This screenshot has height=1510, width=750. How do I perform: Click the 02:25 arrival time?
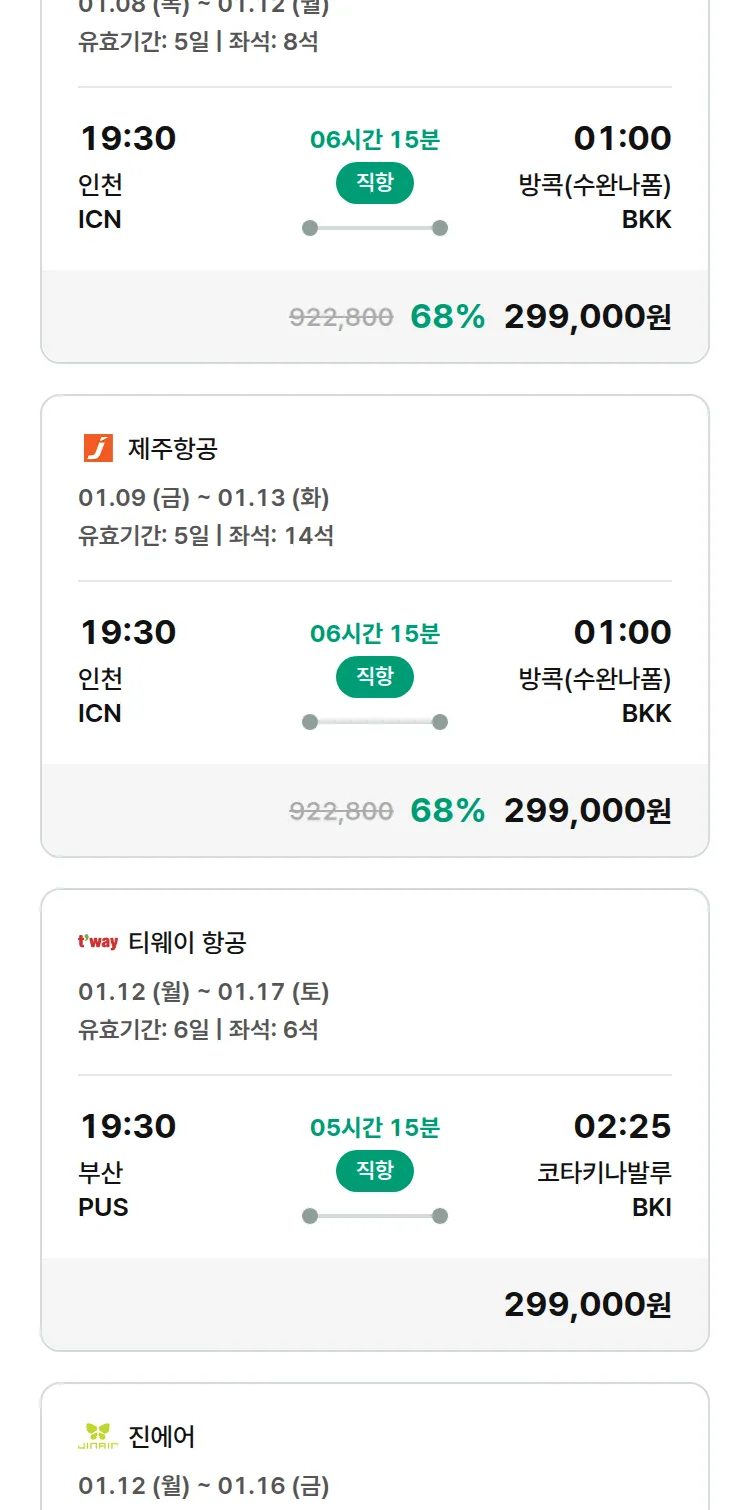tap(622, 1126)
